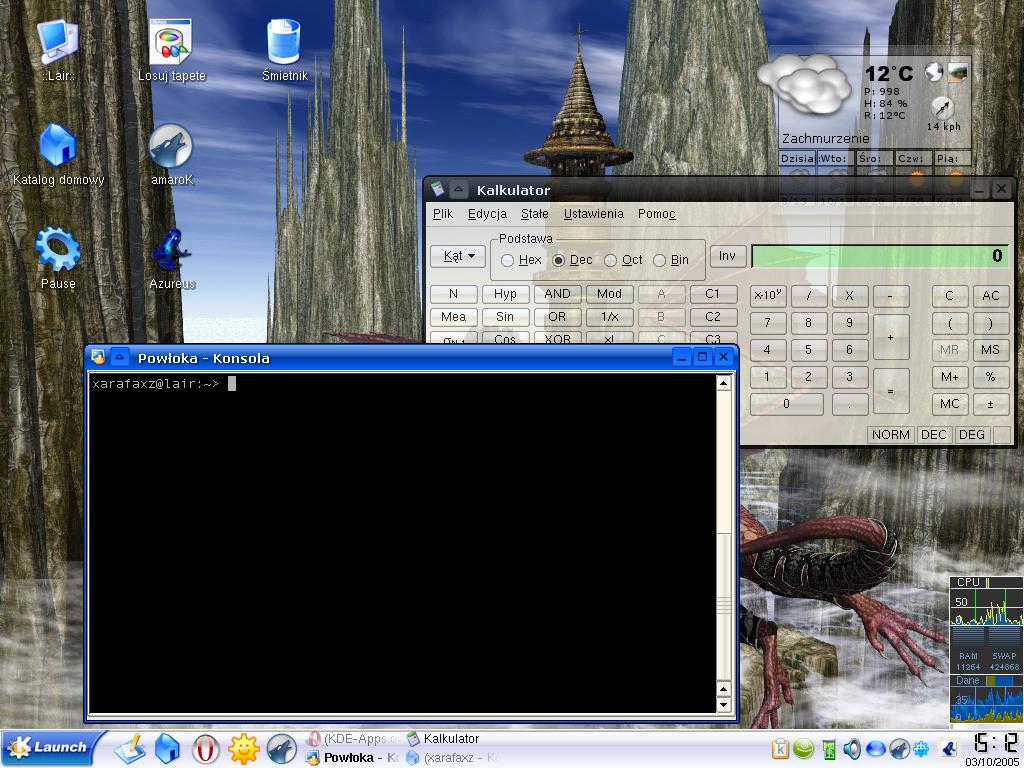Open the Stałe menu in Kalkulator
This screenshot has width=1024, height=768.
coord(534,214)
